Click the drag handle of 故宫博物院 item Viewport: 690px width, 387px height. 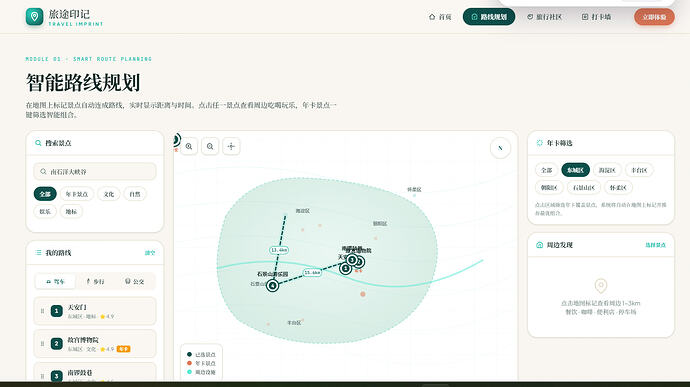click(x=42, y=344)
